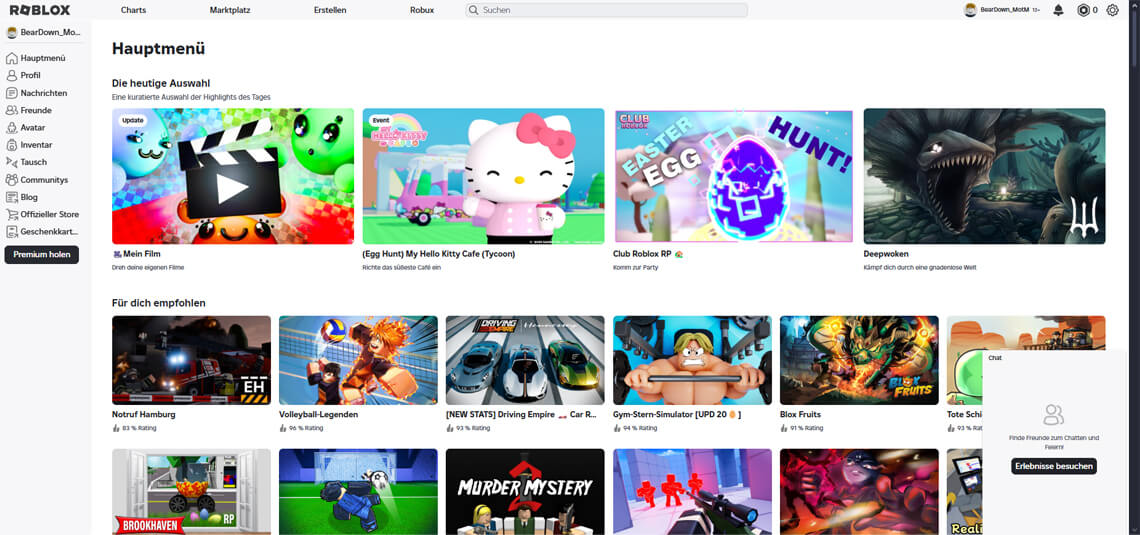Open the settings gear icon
Viewport: 1140px width, 535px height.
click(1112, 10)
